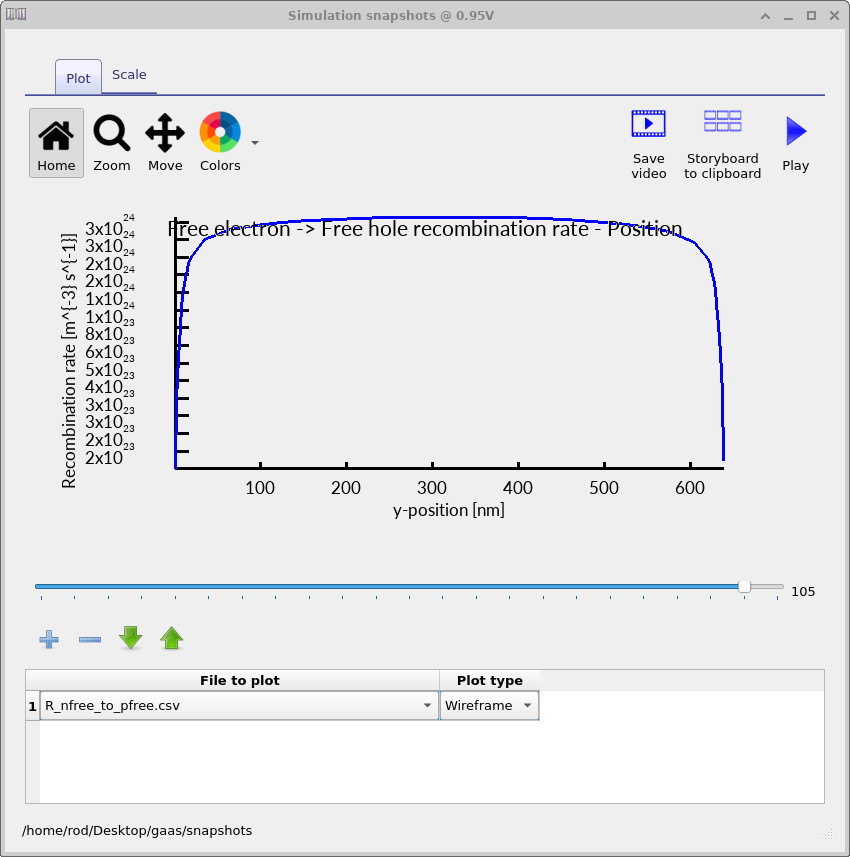Remove the selected plot row
850x857 pixels.
89,639
